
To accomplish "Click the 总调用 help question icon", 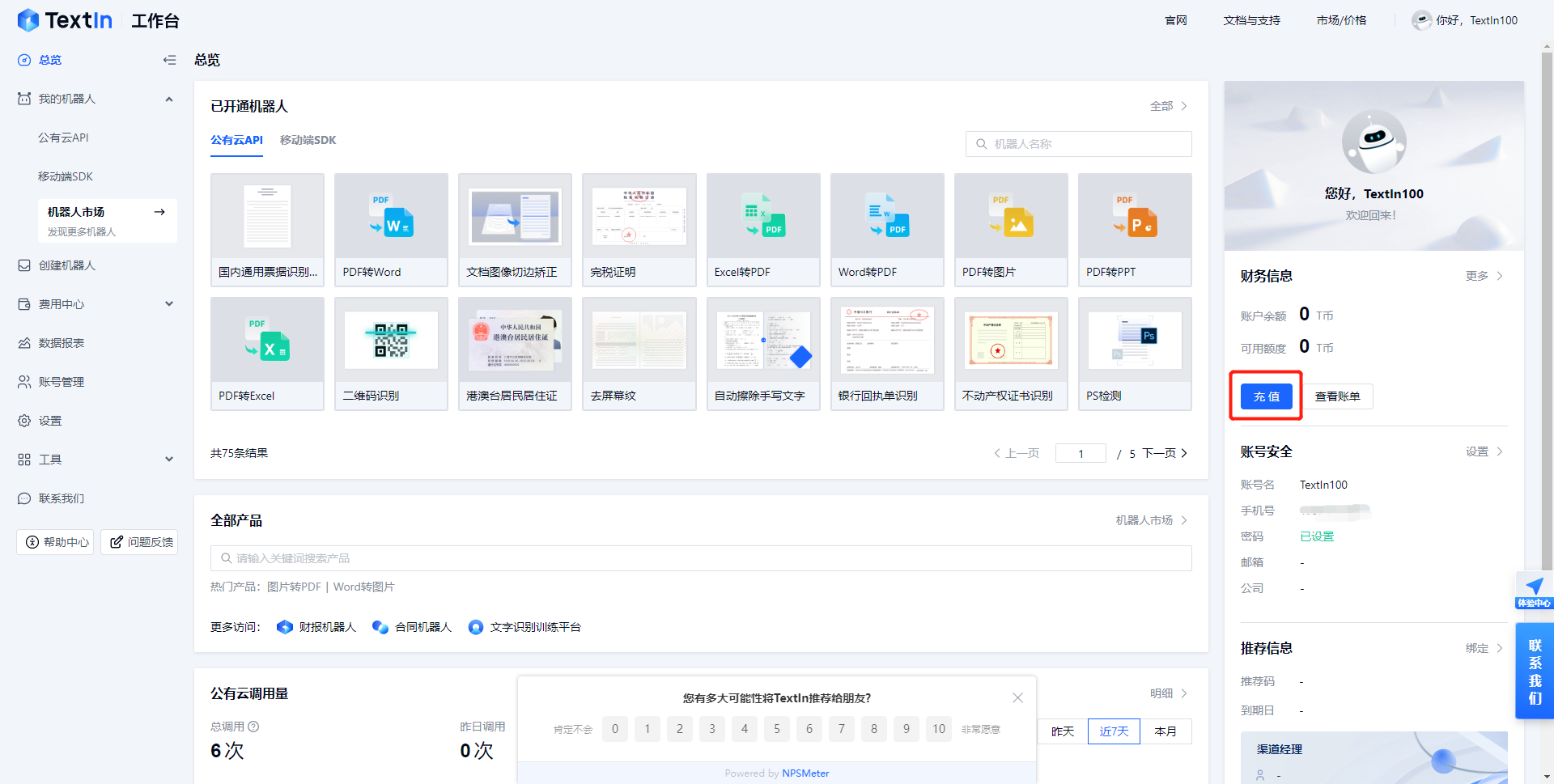I will pyautogui.click(x=253, y=727).
